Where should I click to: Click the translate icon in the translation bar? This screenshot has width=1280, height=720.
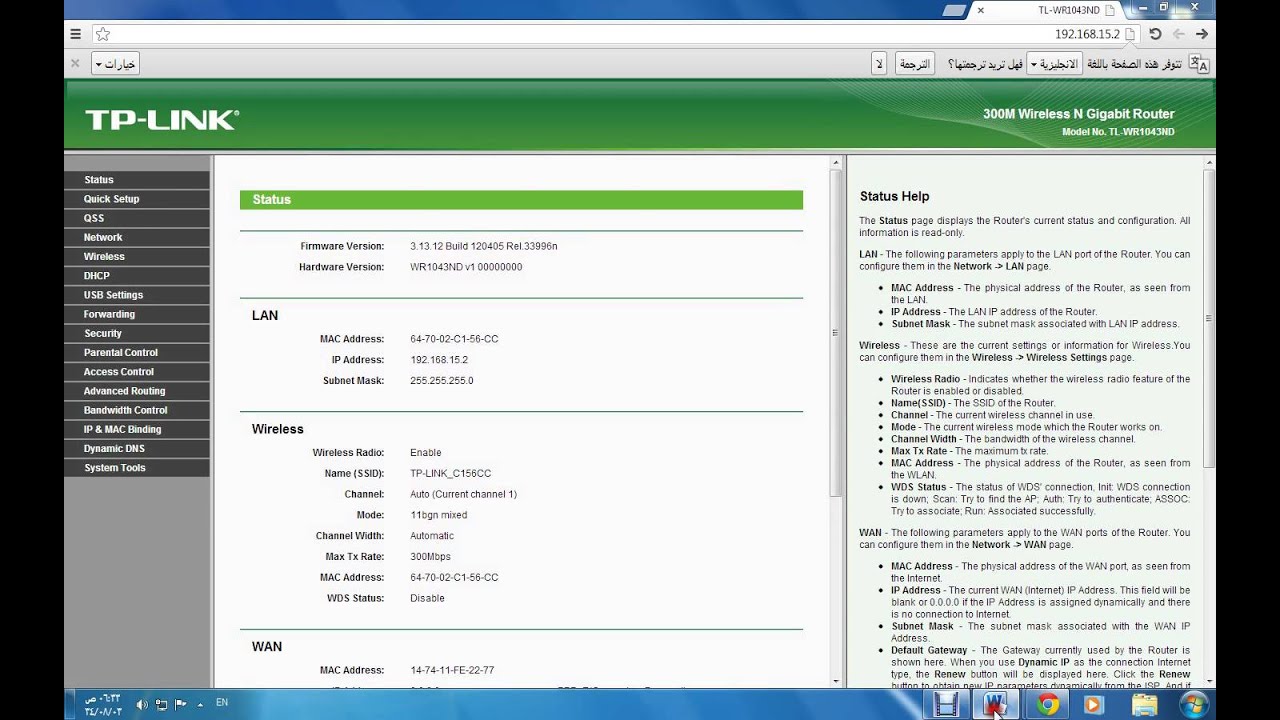[x=1200, y=64]
